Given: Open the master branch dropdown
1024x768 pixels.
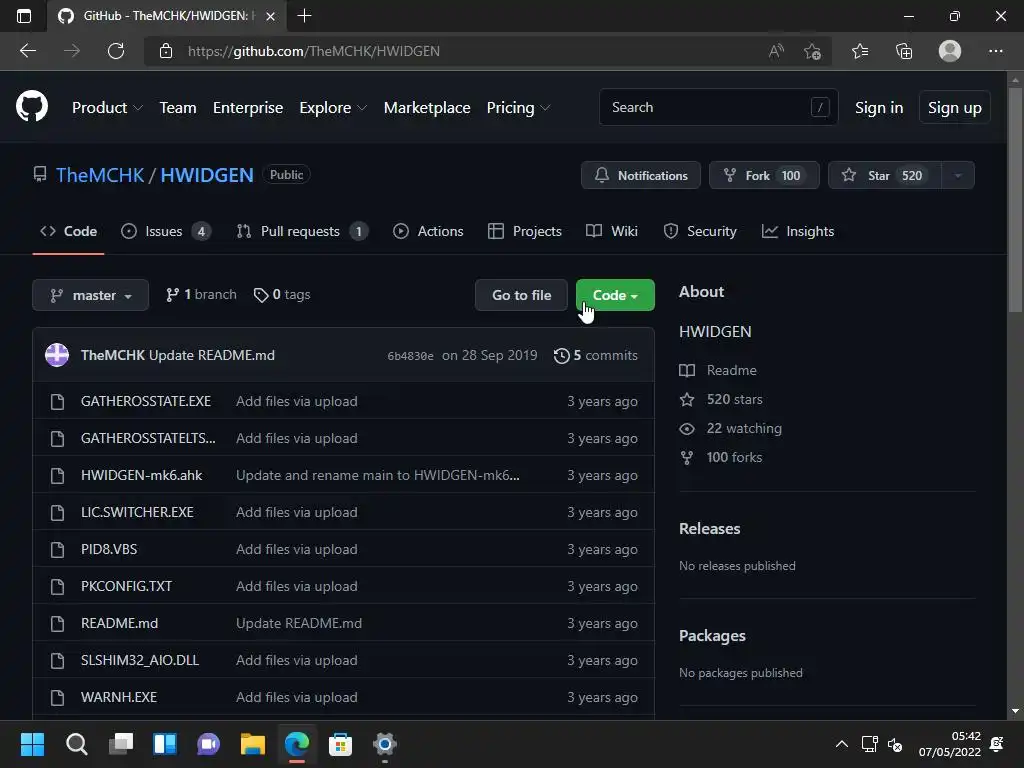Looking at the screenshot, I should tap(90, 295).
